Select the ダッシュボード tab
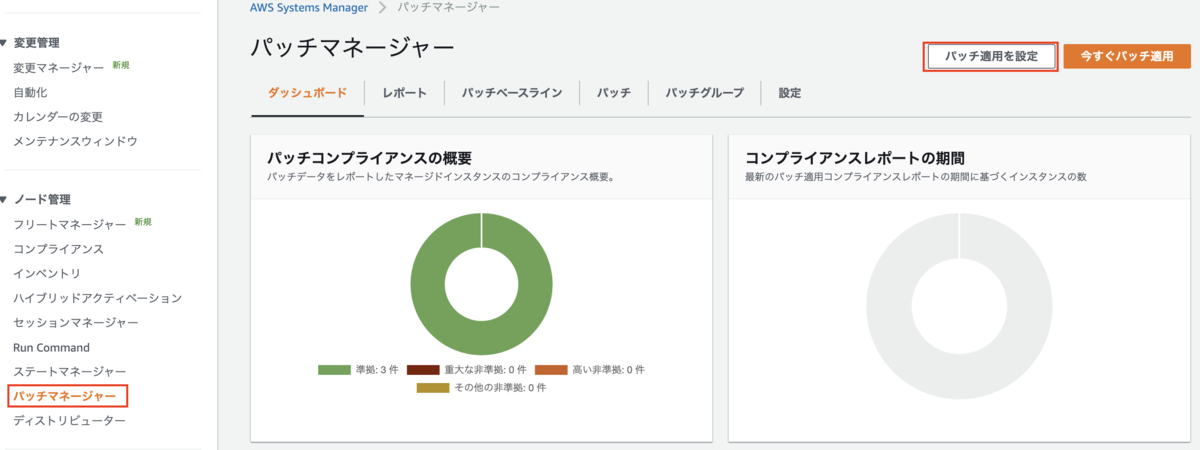 click(x=307, y=93)
